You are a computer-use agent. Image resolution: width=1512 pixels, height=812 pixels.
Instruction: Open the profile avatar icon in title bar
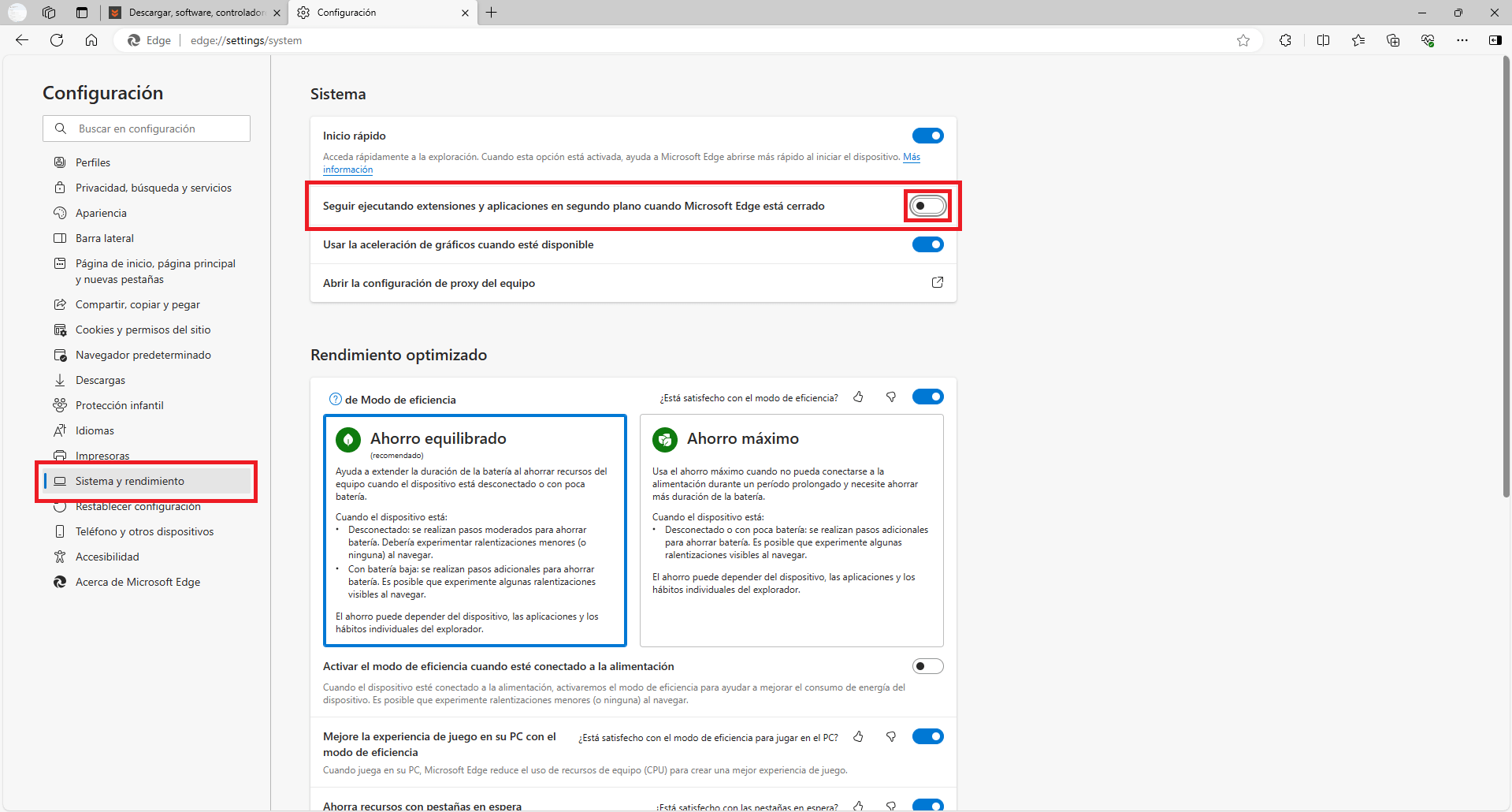[x=17, y=13]
